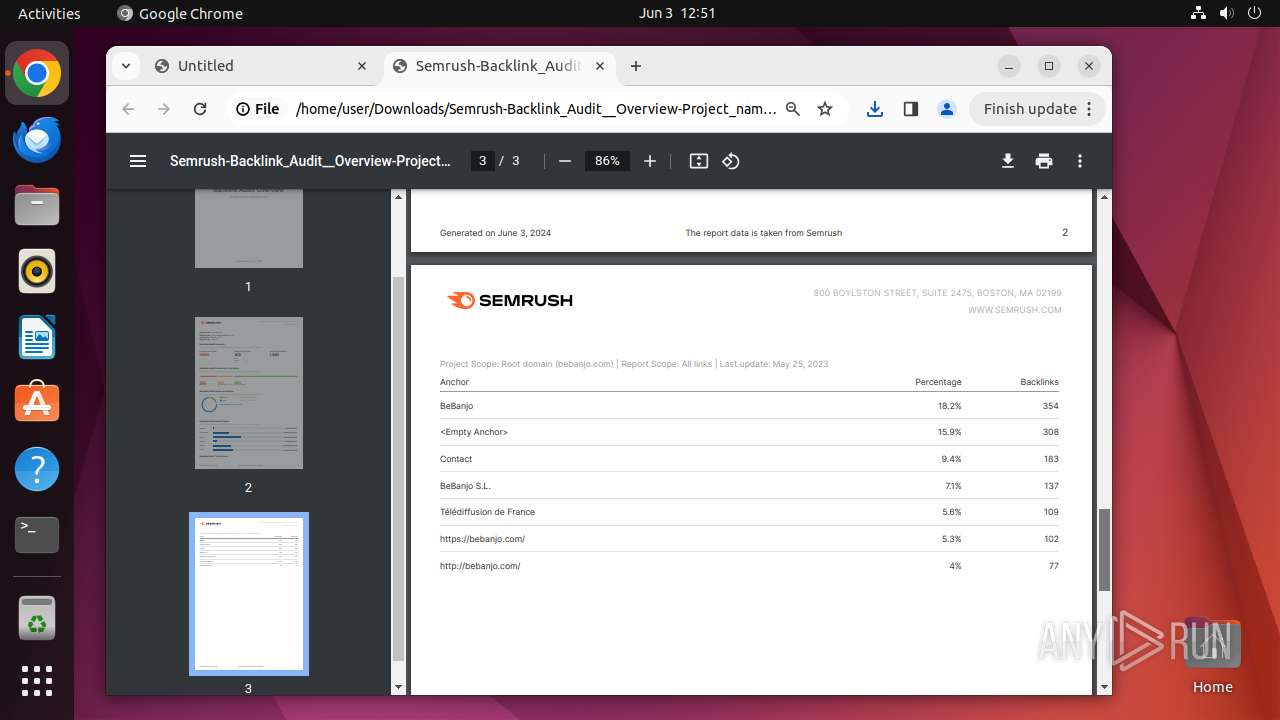Click the Backlinks column header

click(1039, 382)
